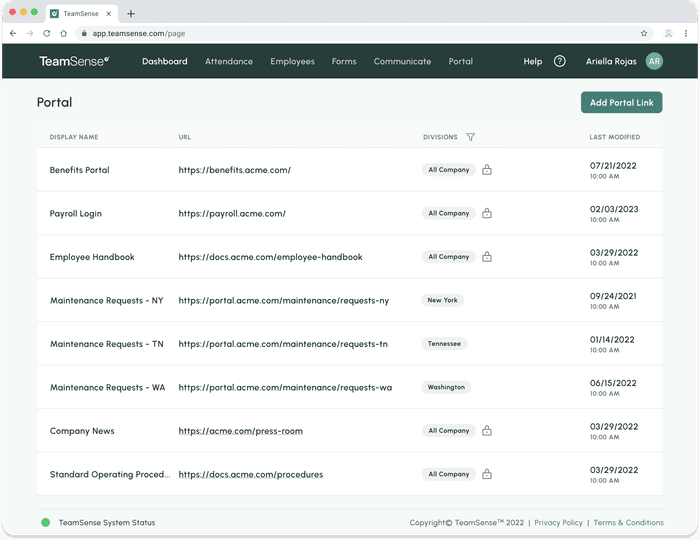Screen dimensions: 700x540
Task: Reload the page with the refresh icon
Action: (x=46, y=33)
